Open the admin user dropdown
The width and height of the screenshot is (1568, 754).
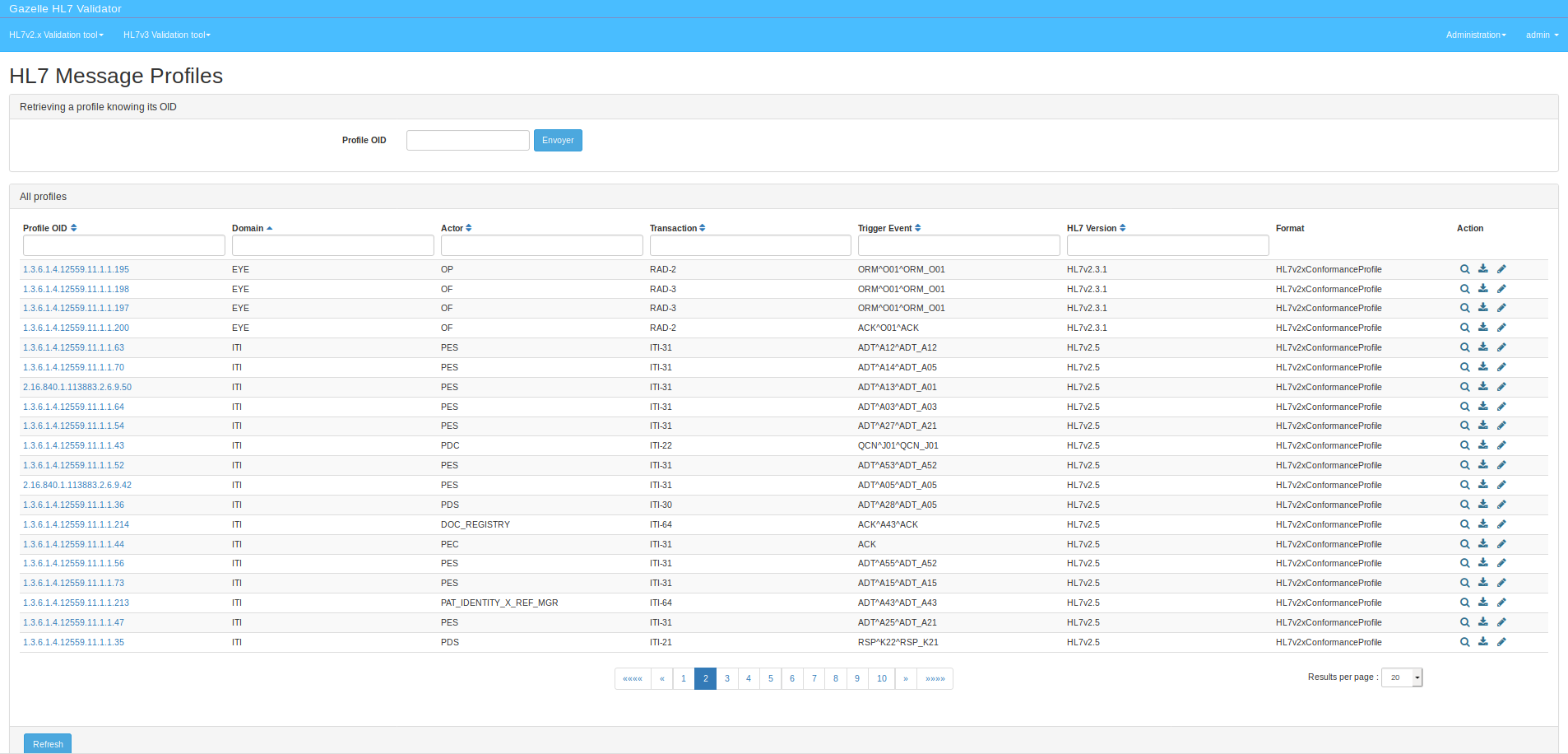(x=1542, y=35)
